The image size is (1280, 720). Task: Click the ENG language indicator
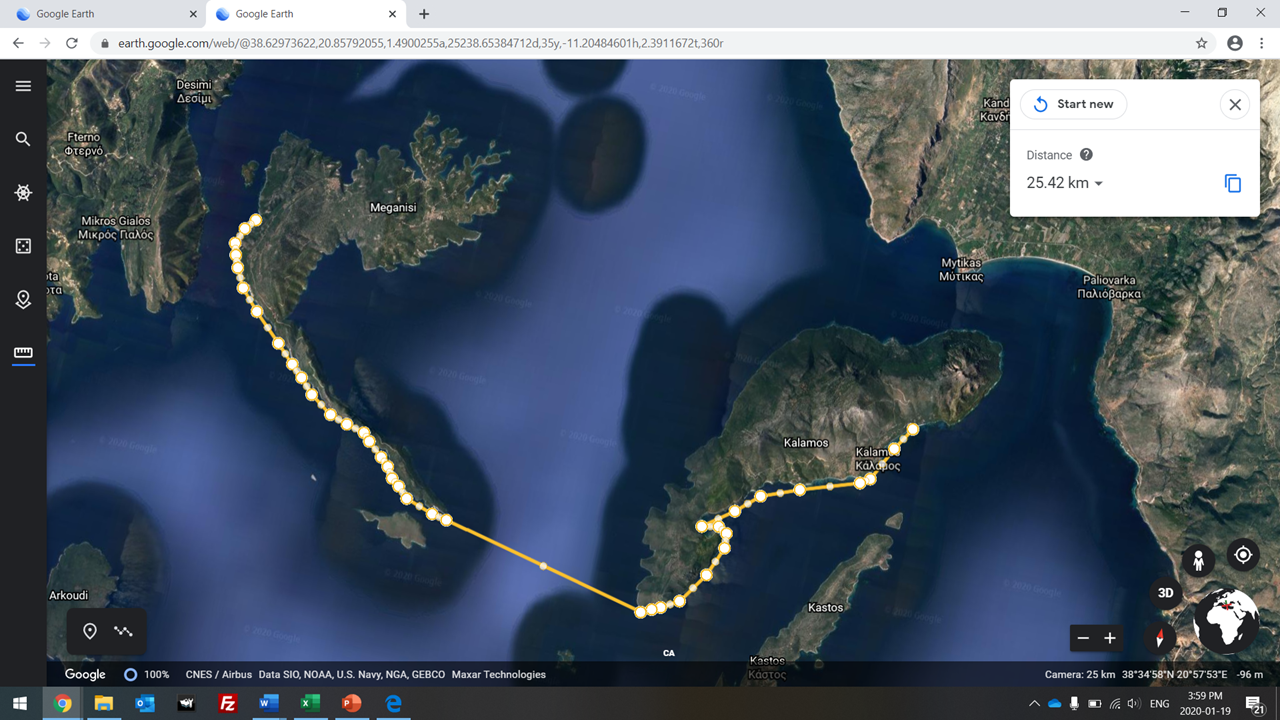pos(1160,704)
